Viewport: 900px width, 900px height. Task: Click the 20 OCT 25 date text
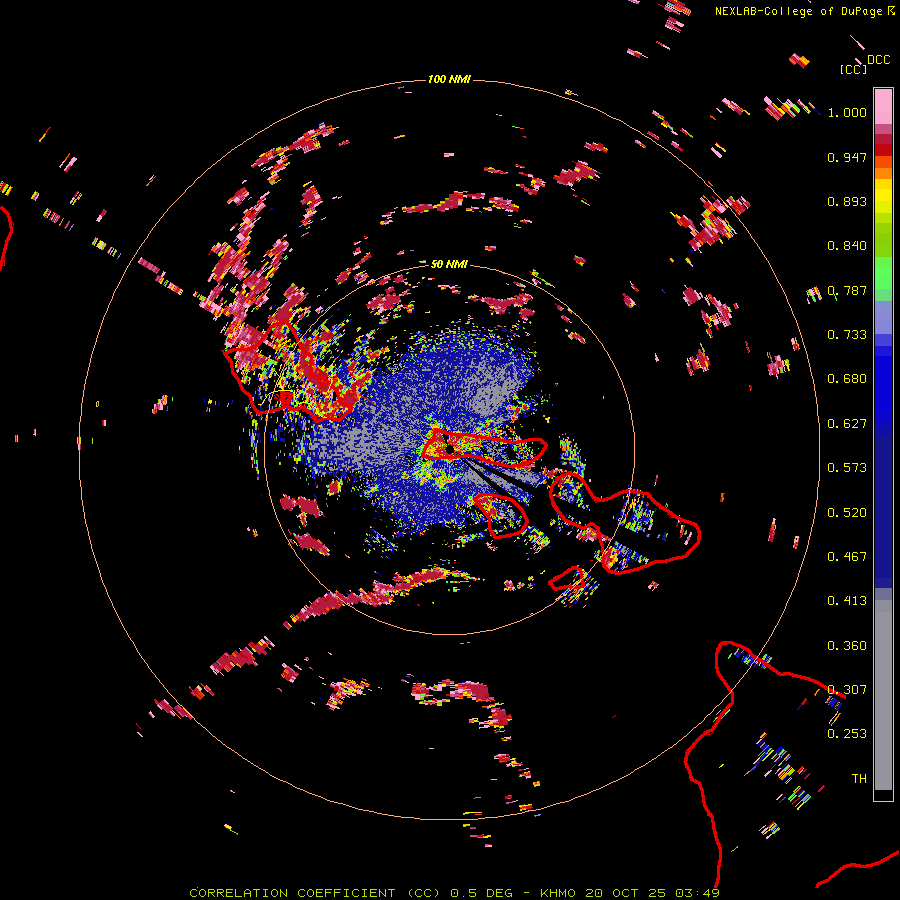[626, 893]
